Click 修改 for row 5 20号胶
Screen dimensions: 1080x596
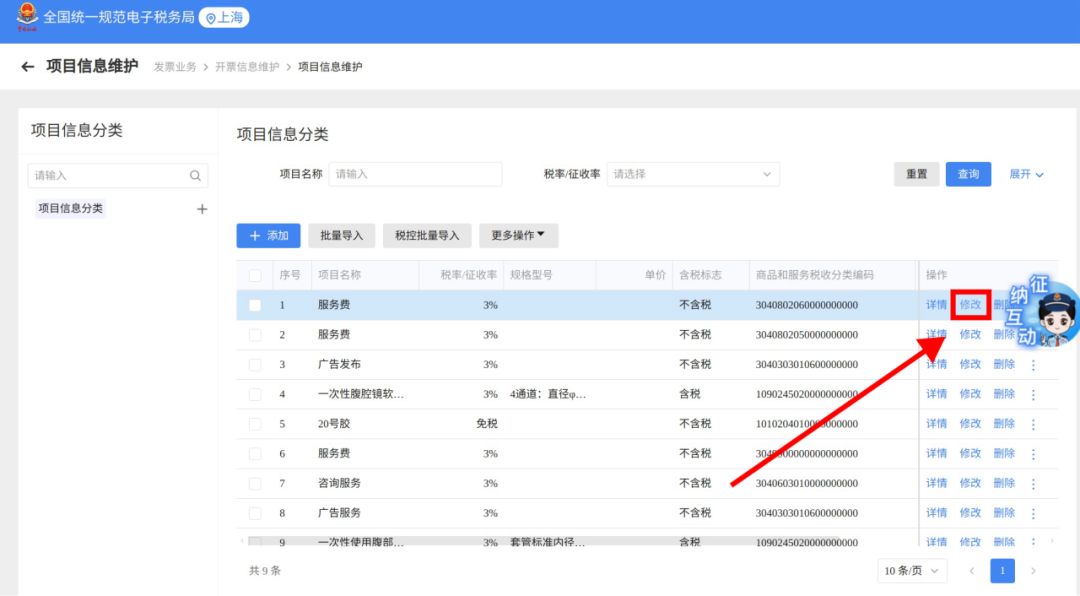(970, 424)
